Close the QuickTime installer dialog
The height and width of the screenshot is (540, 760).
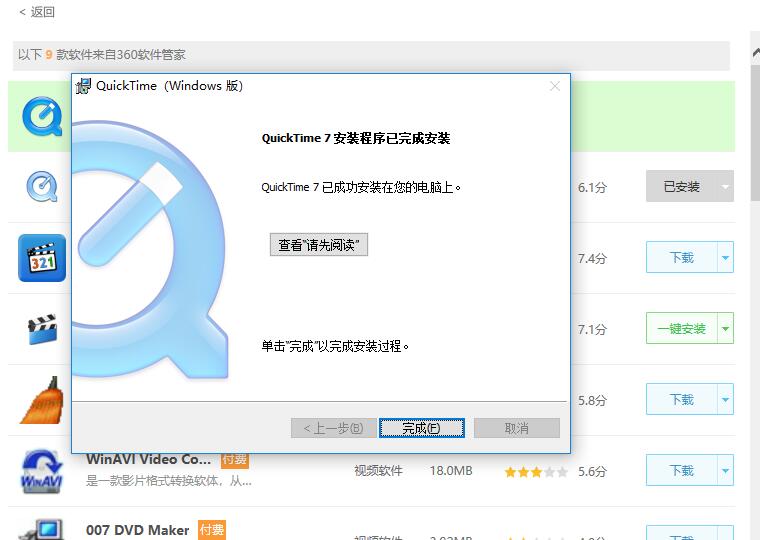[x=555, y=86]
